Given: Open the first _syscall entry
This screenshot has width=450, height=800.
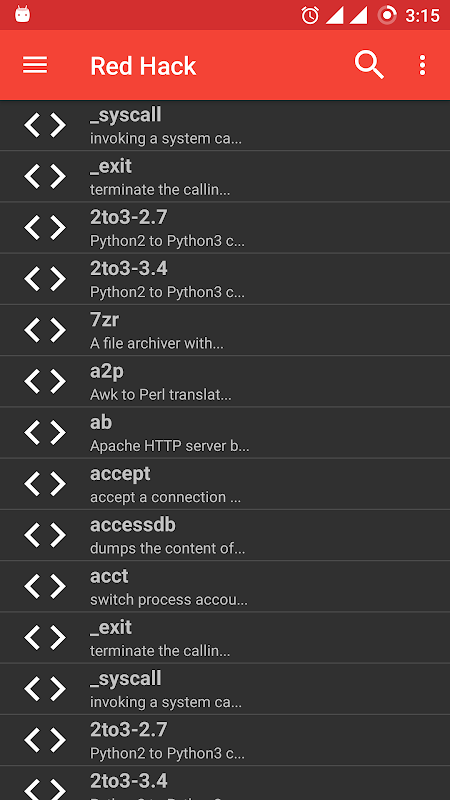Looking at the screenshot, I should 225,125.
